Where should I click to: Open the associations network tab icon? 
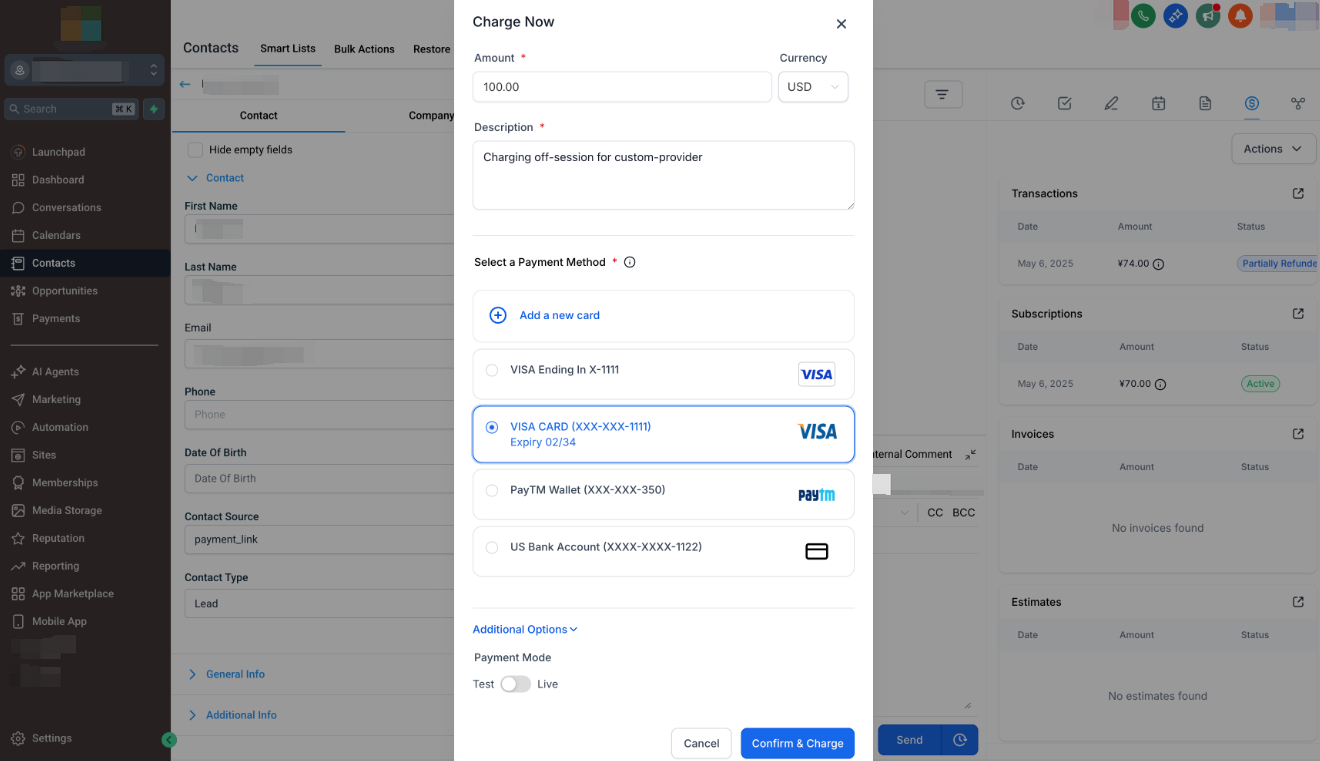click(x=1298, y=103)
